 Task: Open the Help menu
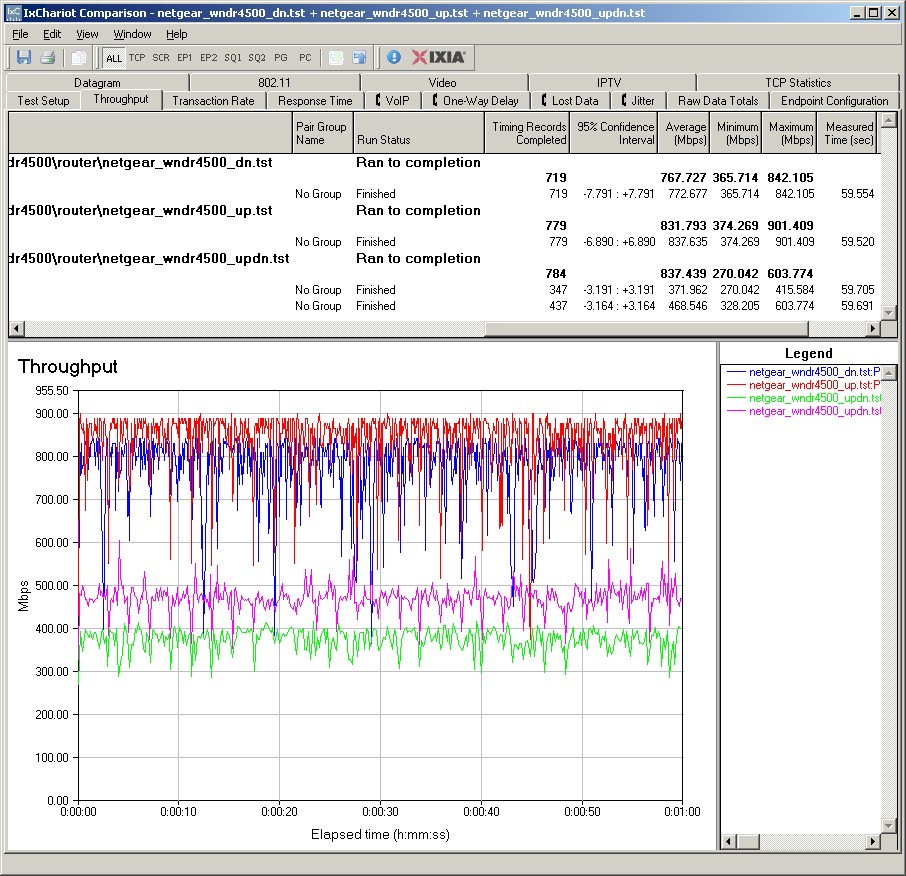177,34
